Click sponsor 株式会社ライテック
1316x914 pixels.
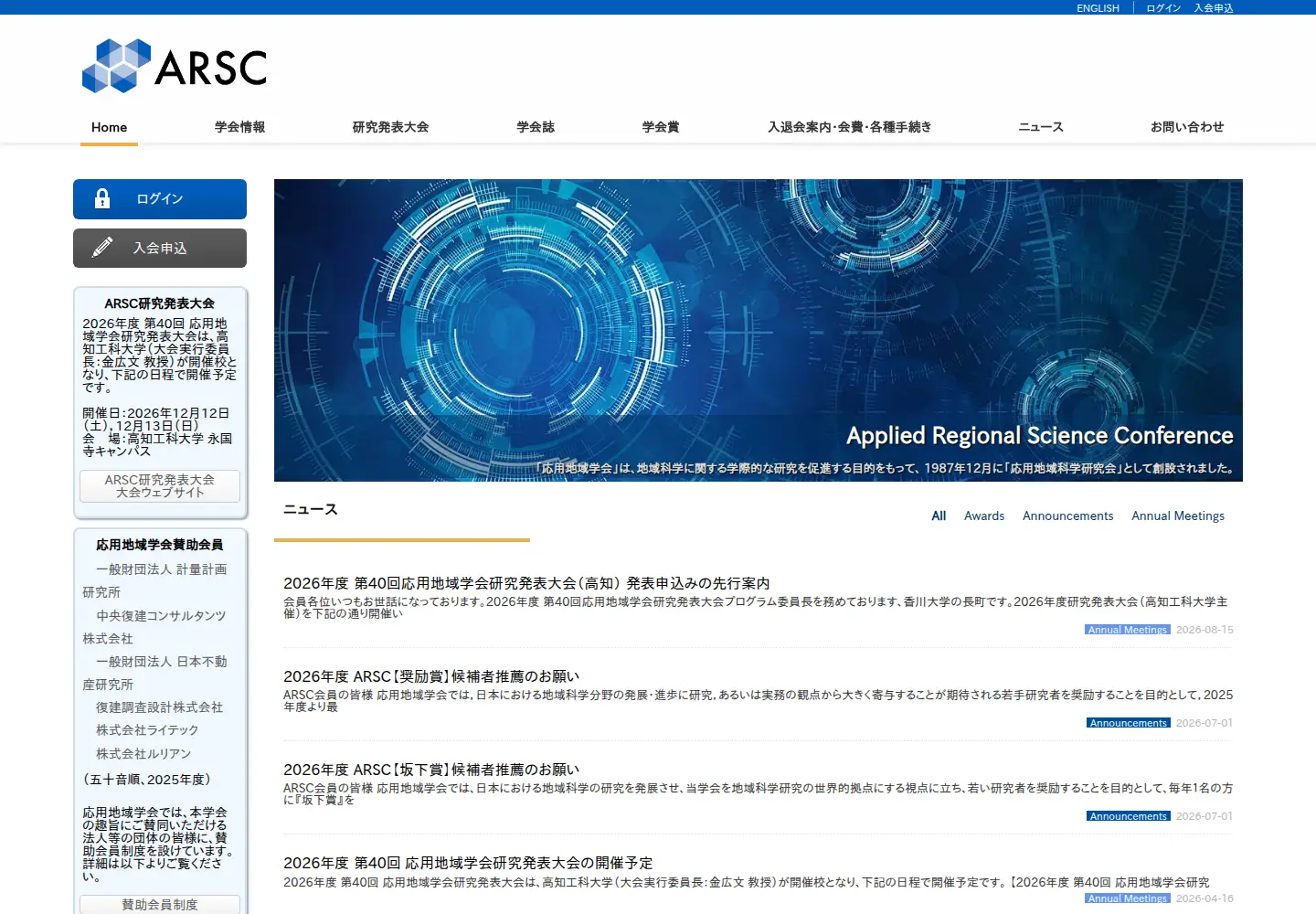click(x=147, y=730)
